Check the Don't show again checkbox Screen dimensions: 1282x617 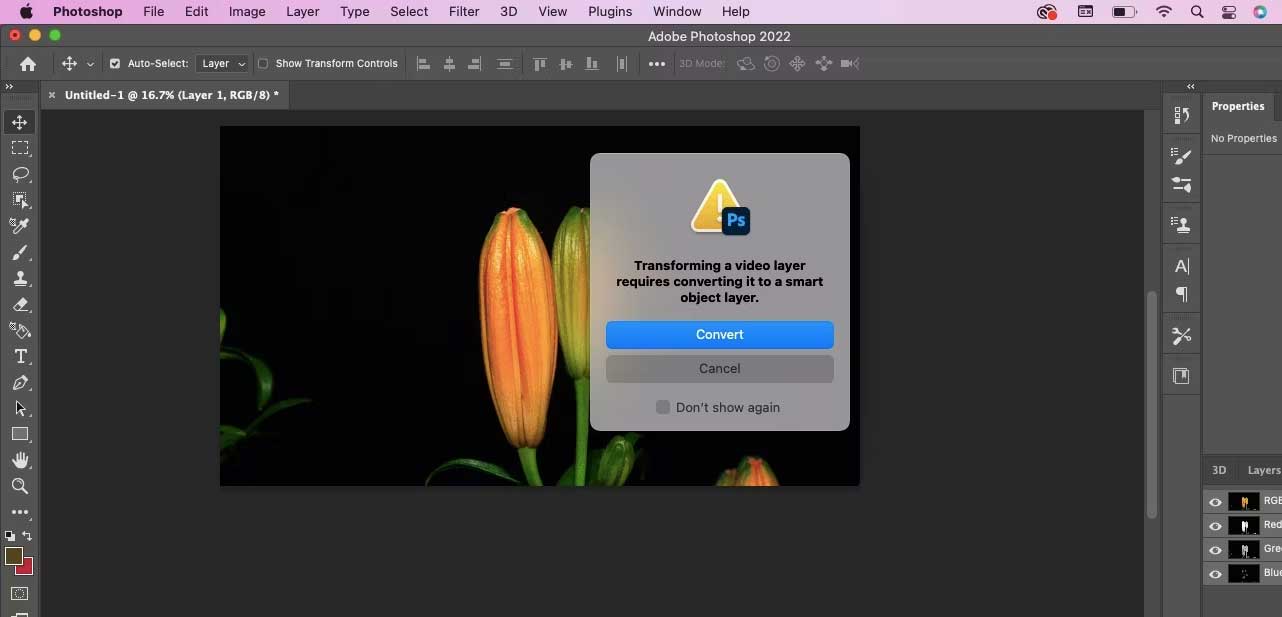click(x=663, y=407)
